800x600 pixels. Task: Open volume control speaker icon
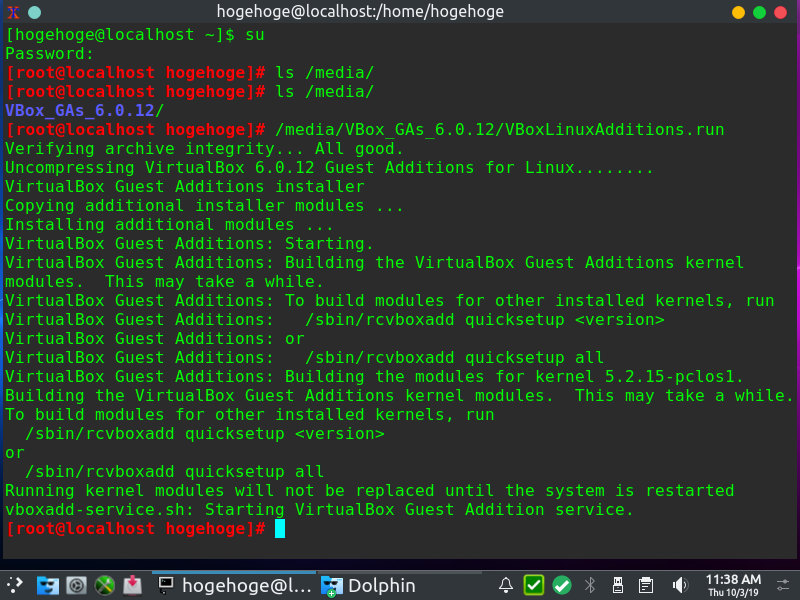point(680,585)
